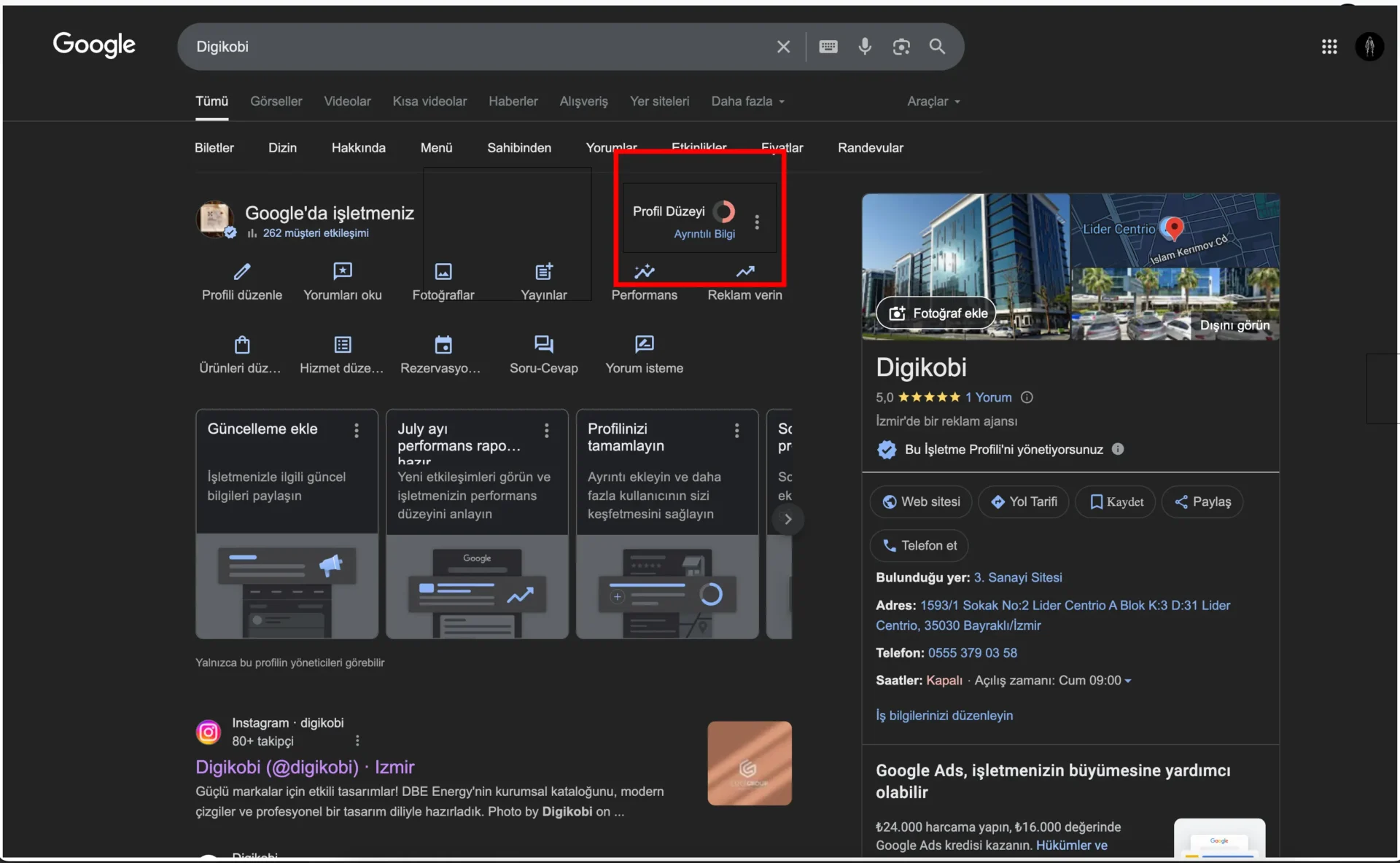Switch to the Kısa videolar tab

[429, 101]
